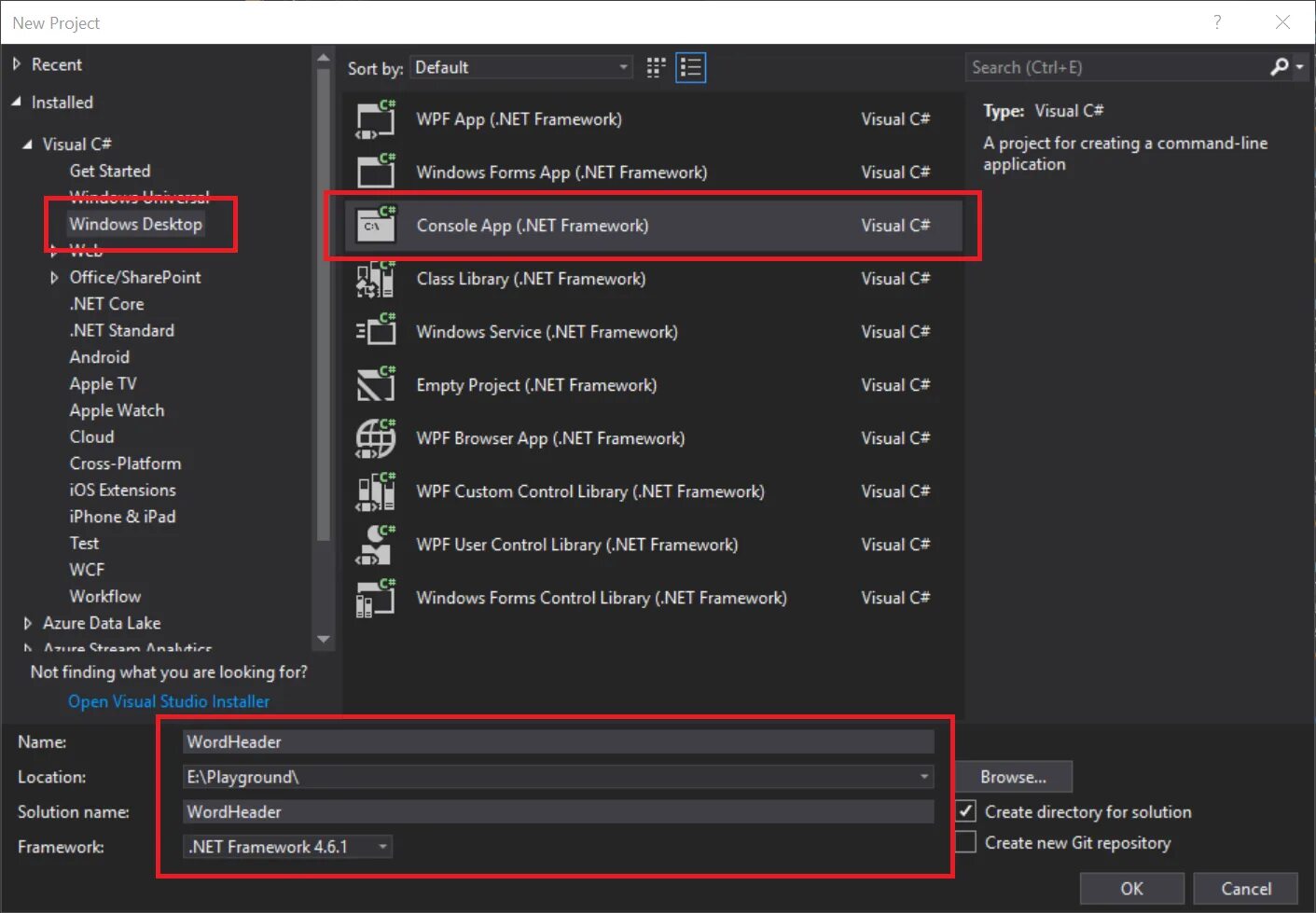The image size is (1316, 913).
Task: Switch to medium icons list view
Action: [690, 67]
